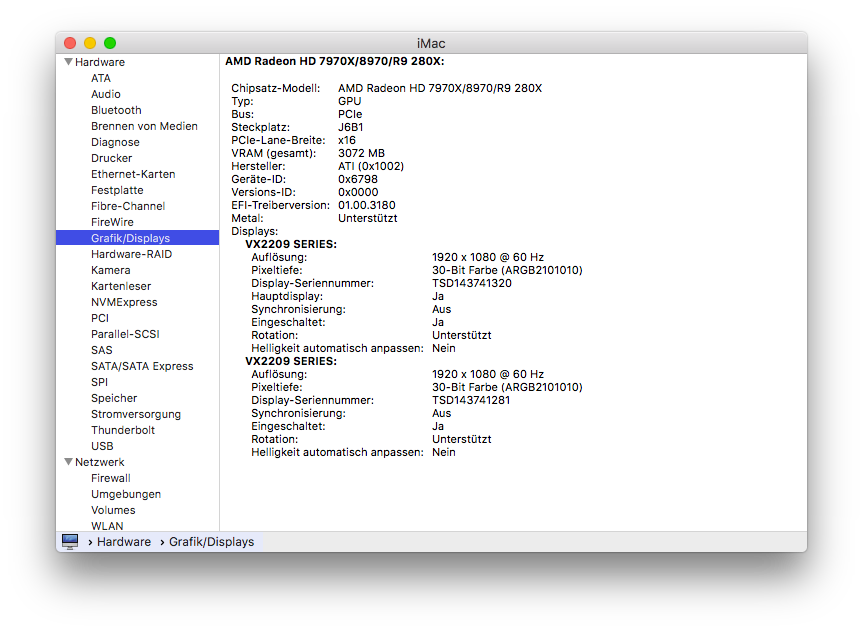Viewport: 863px width, 632px height.
Task: Select Volumes under Netzwerk
Action: [113, 510]
